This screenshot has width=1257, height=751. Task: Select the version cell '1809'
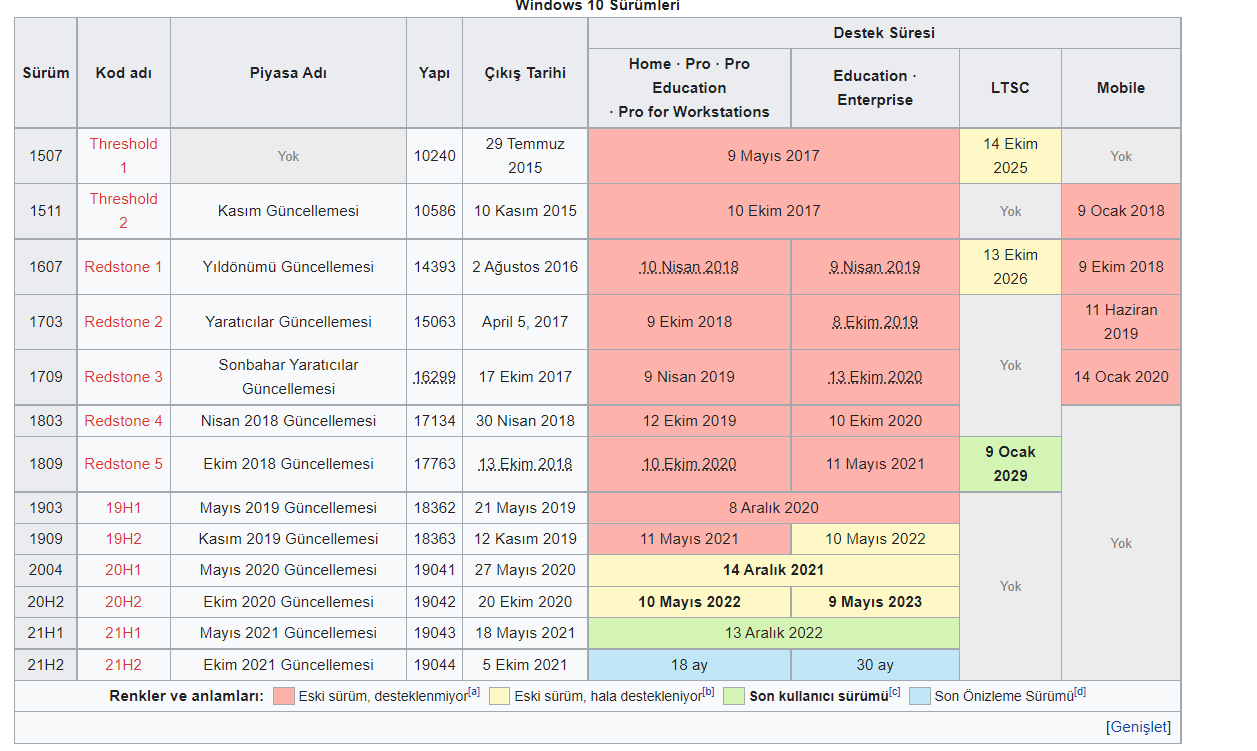click(46, 464)
